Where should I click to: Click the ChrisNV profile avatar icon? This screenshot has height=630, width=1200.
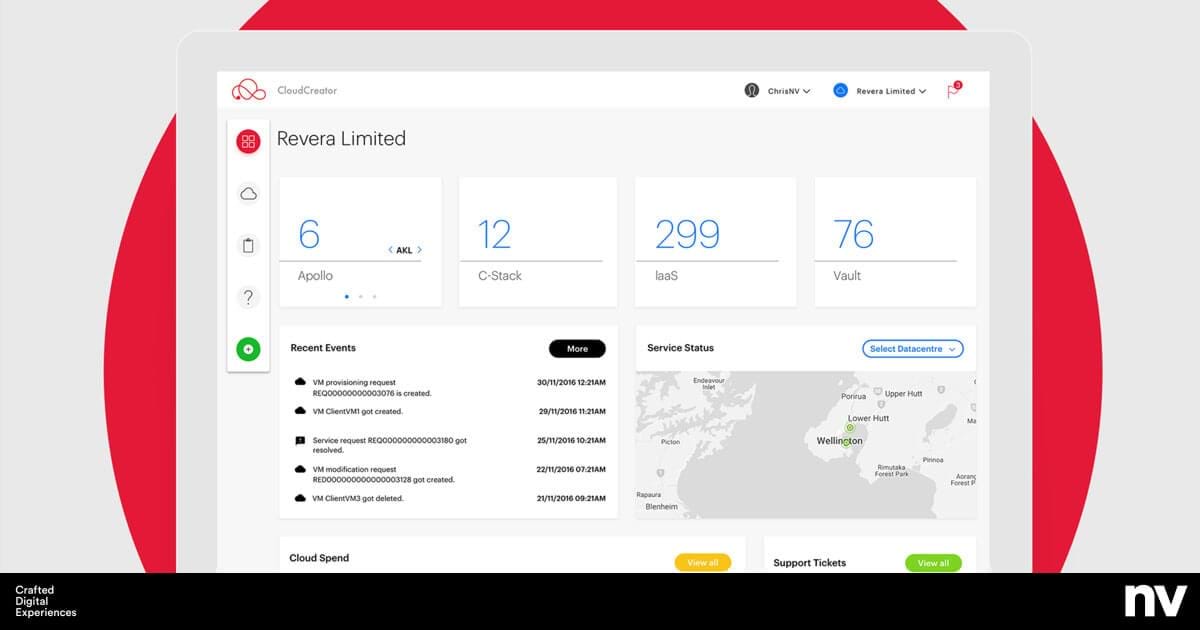point(751,90)
